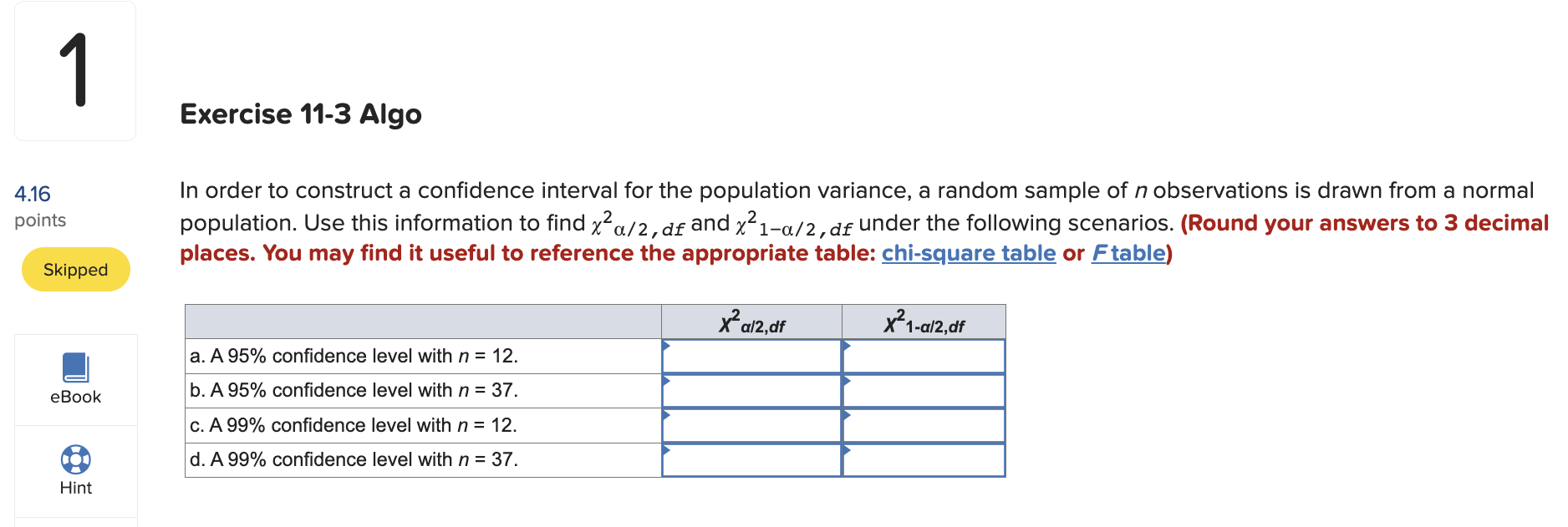The width and height of the screenshot is (1568, 527).
Task: Click the blue marker in cell d's second answer box
Action: pos(848,448)
